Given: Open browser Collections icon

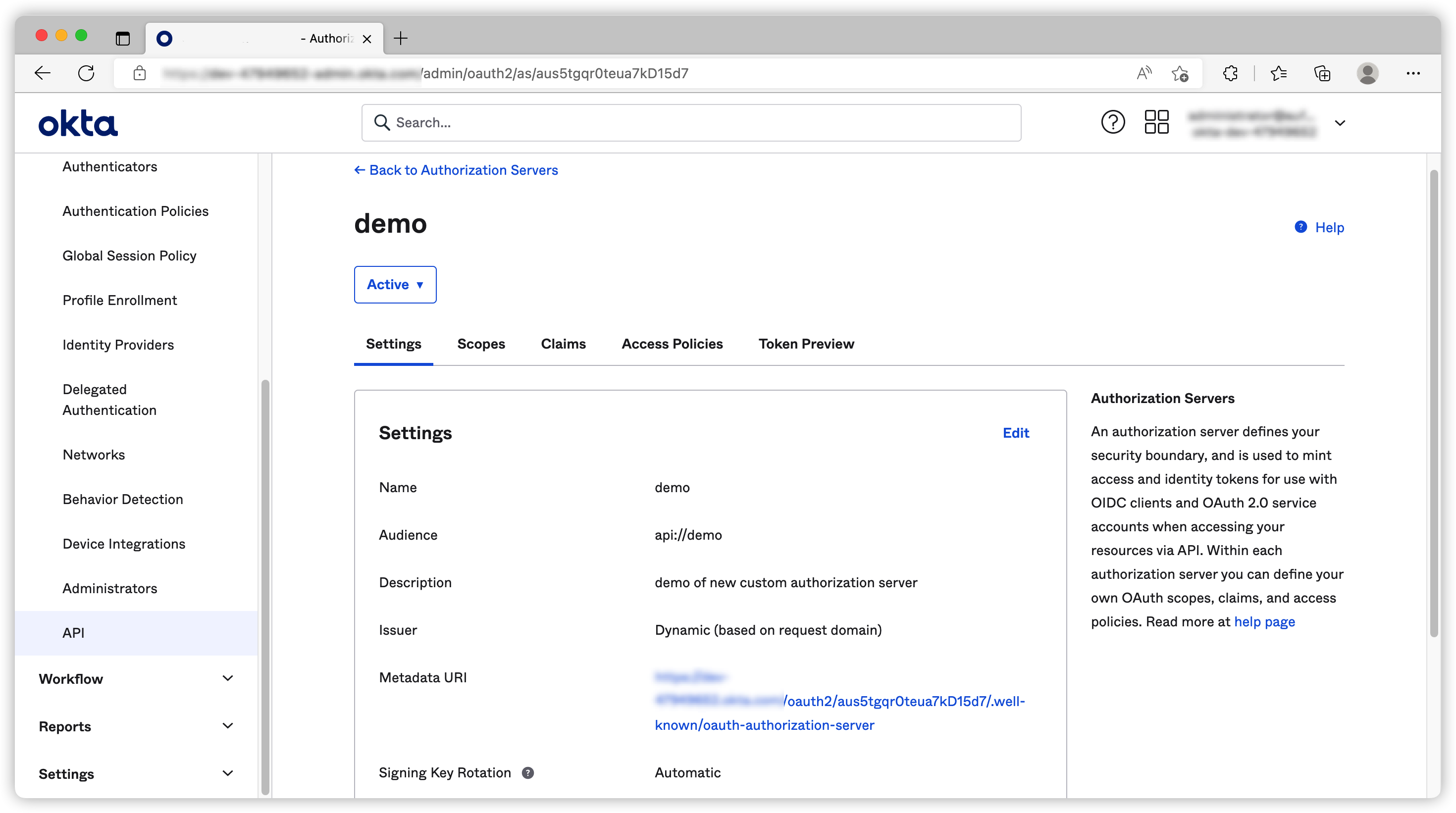Looking at the screenshot, I should tap(1322, 73).
